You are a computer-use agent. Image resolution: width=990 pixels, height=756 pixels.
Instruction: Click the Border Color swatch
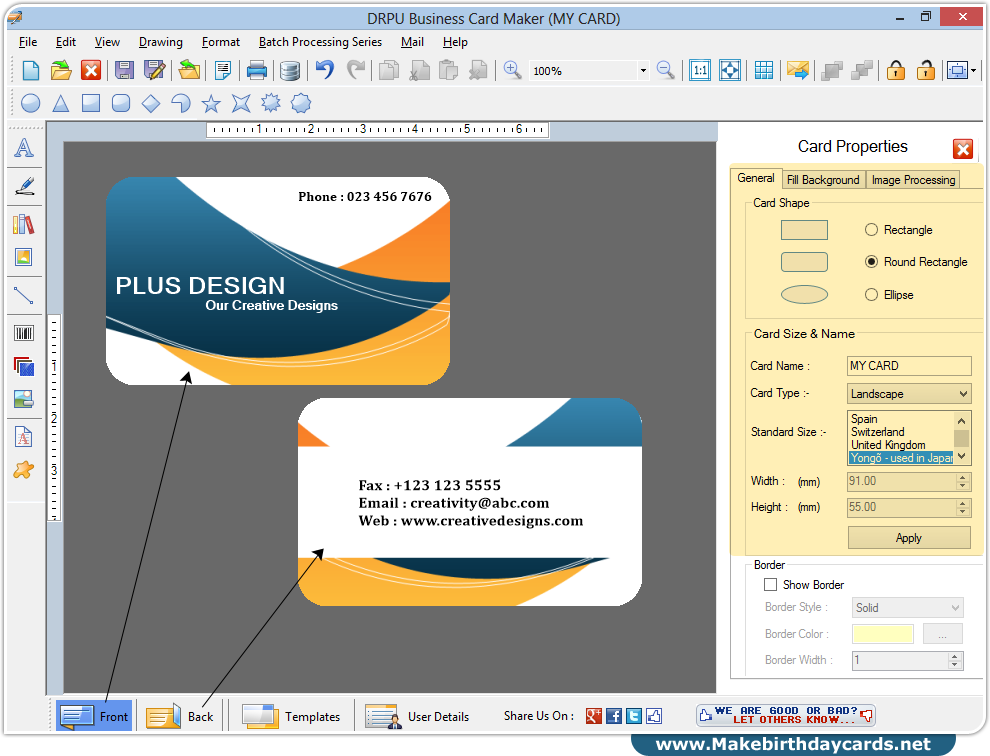tap(882, 633)
